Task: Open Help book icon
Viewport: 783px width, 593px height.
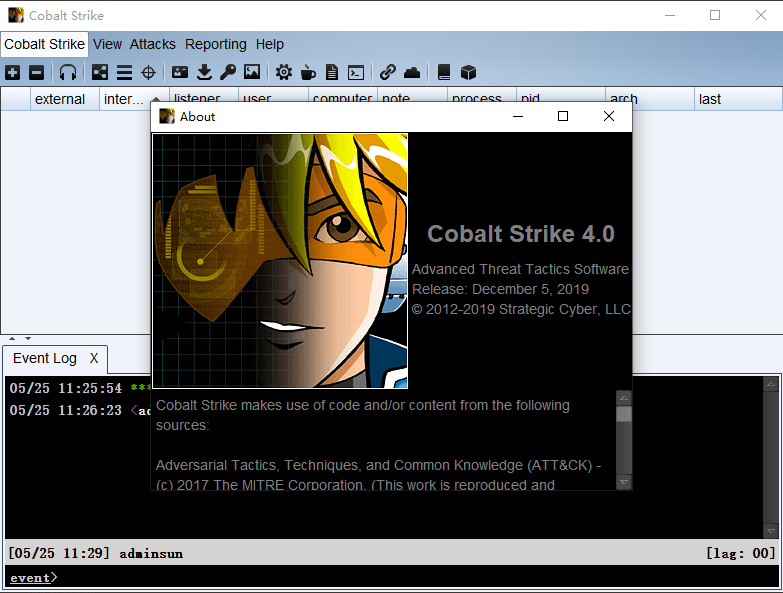Action: [x=444, y=73]
